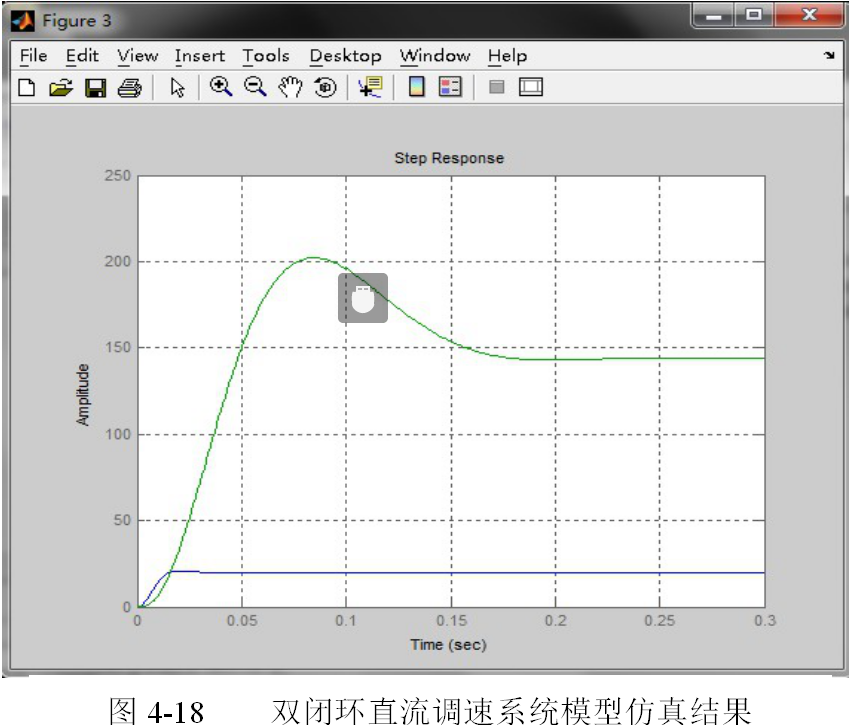Click the x-axis tick label 0.05
This screenshot has height=725, width=858.
[242, 620]
